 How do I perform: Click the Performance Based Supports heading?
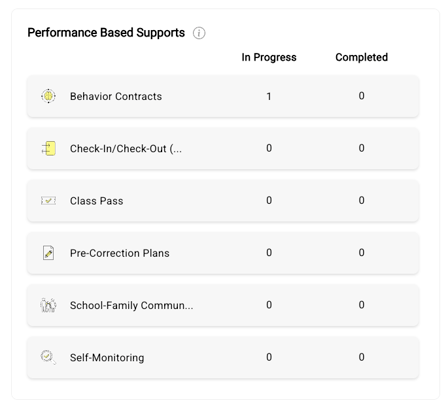[x=106, y=33]
